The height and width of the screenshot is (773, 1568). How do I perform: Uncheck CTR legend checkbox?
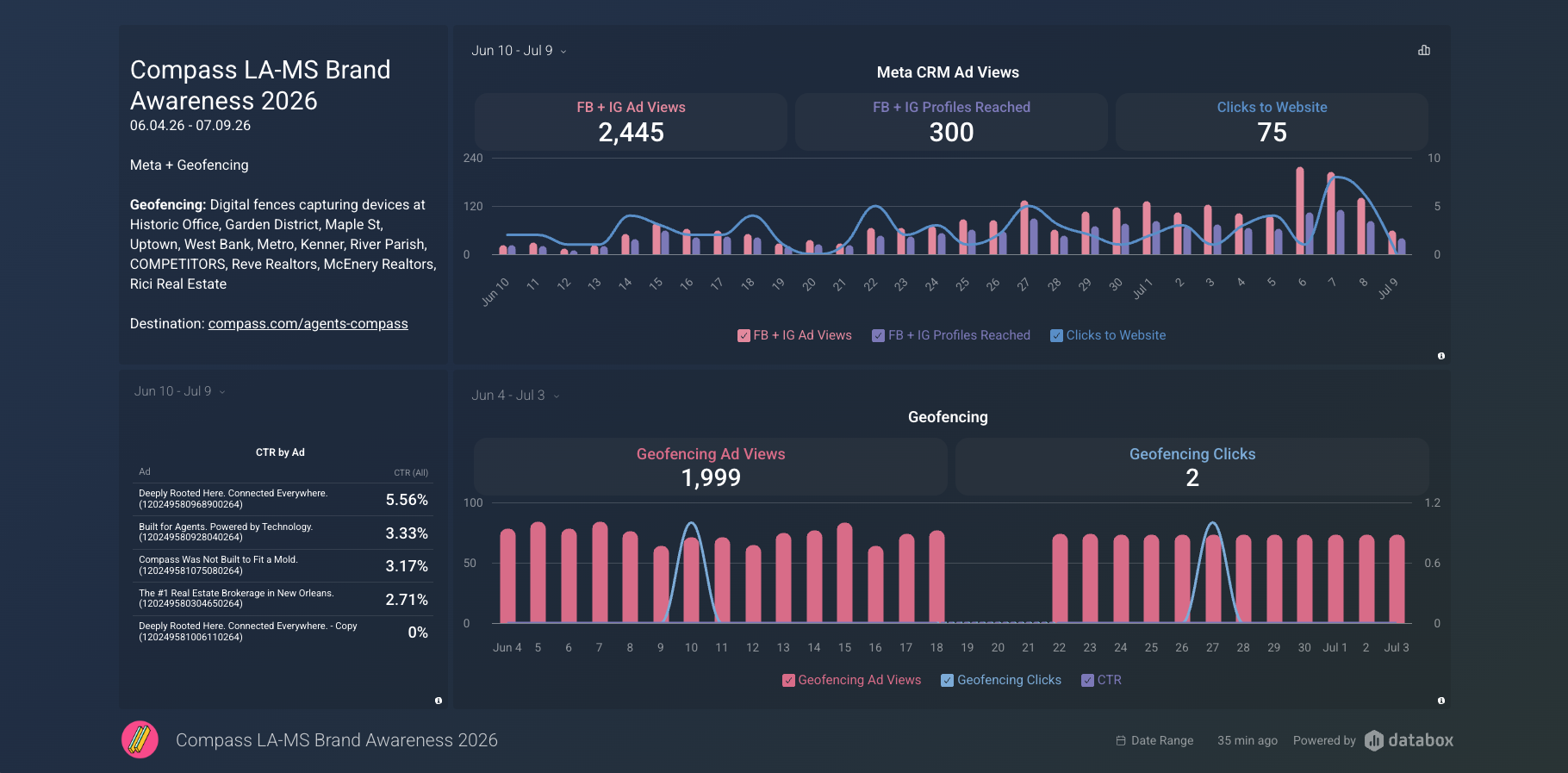(x=1087, y=681)
